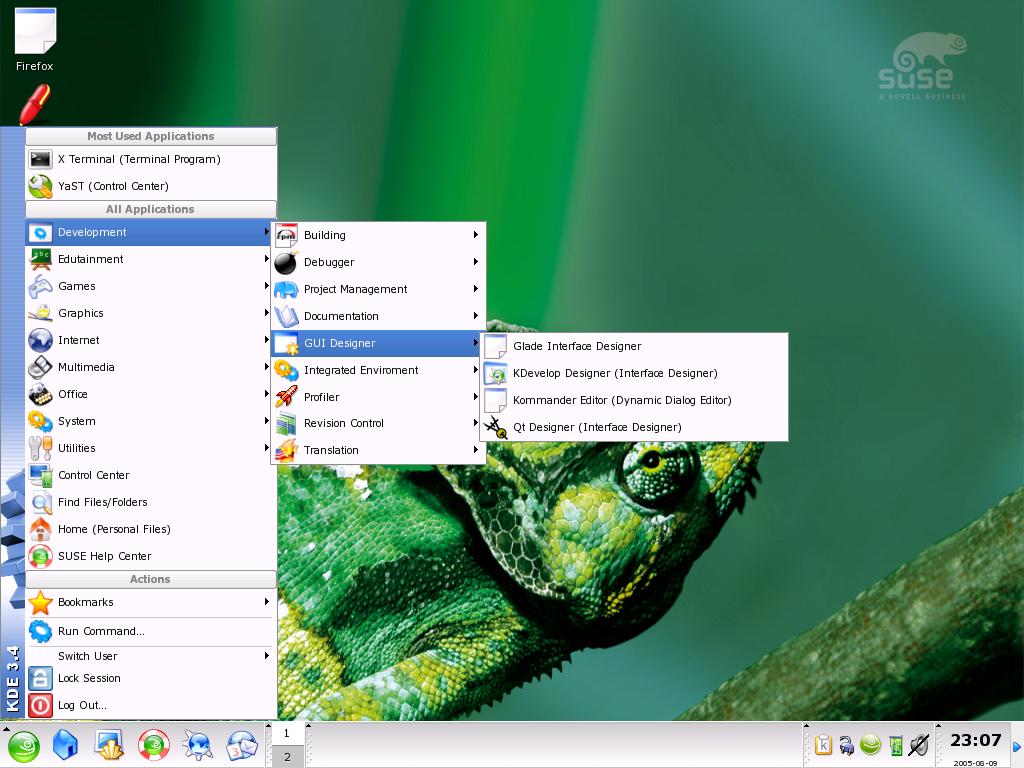The width and height of the screenshot is (1024, 768).
Task: Click the clock showing 23:07
Action: pyautogui.click(x=975, y=741)
